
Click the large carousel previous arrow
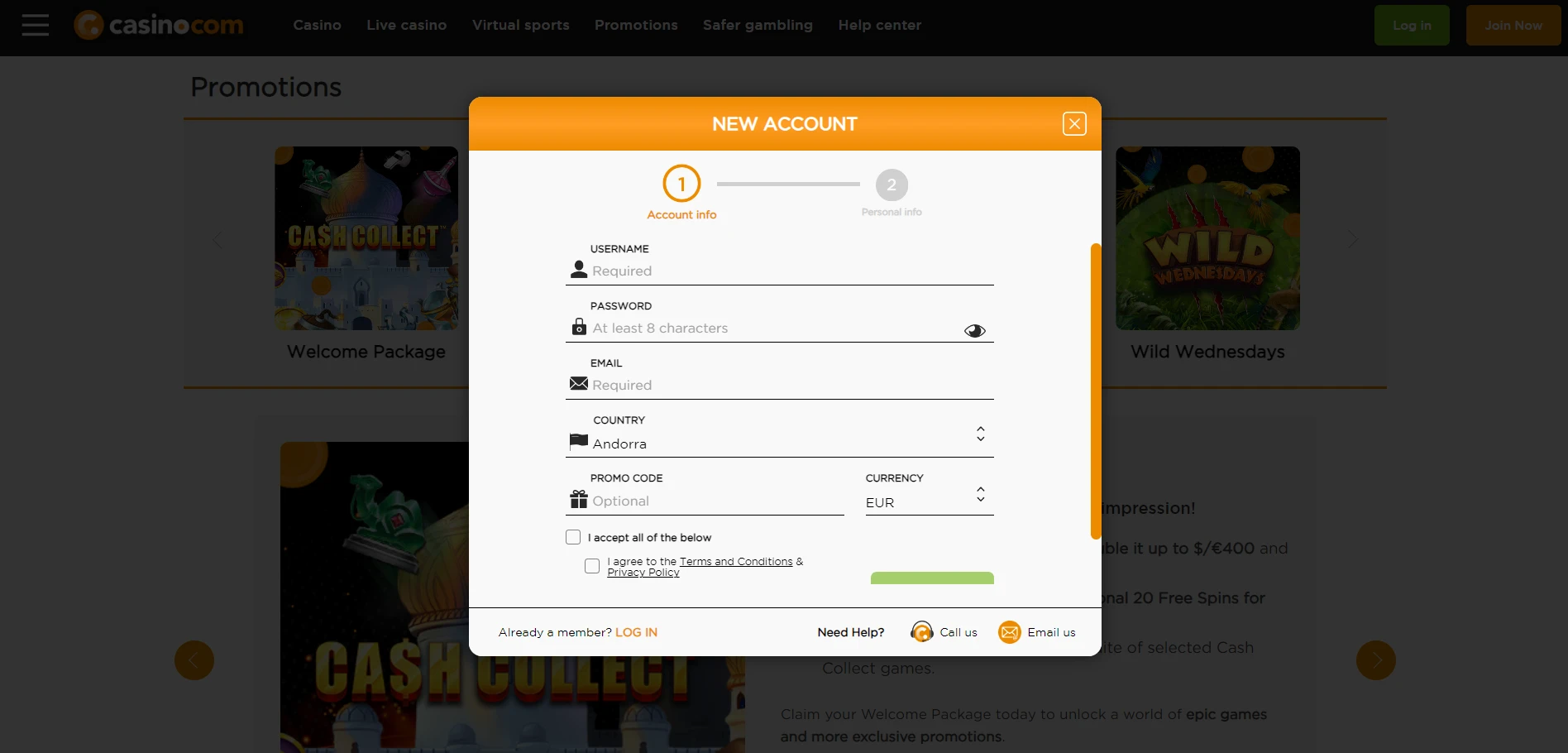(x=194, y=660)
